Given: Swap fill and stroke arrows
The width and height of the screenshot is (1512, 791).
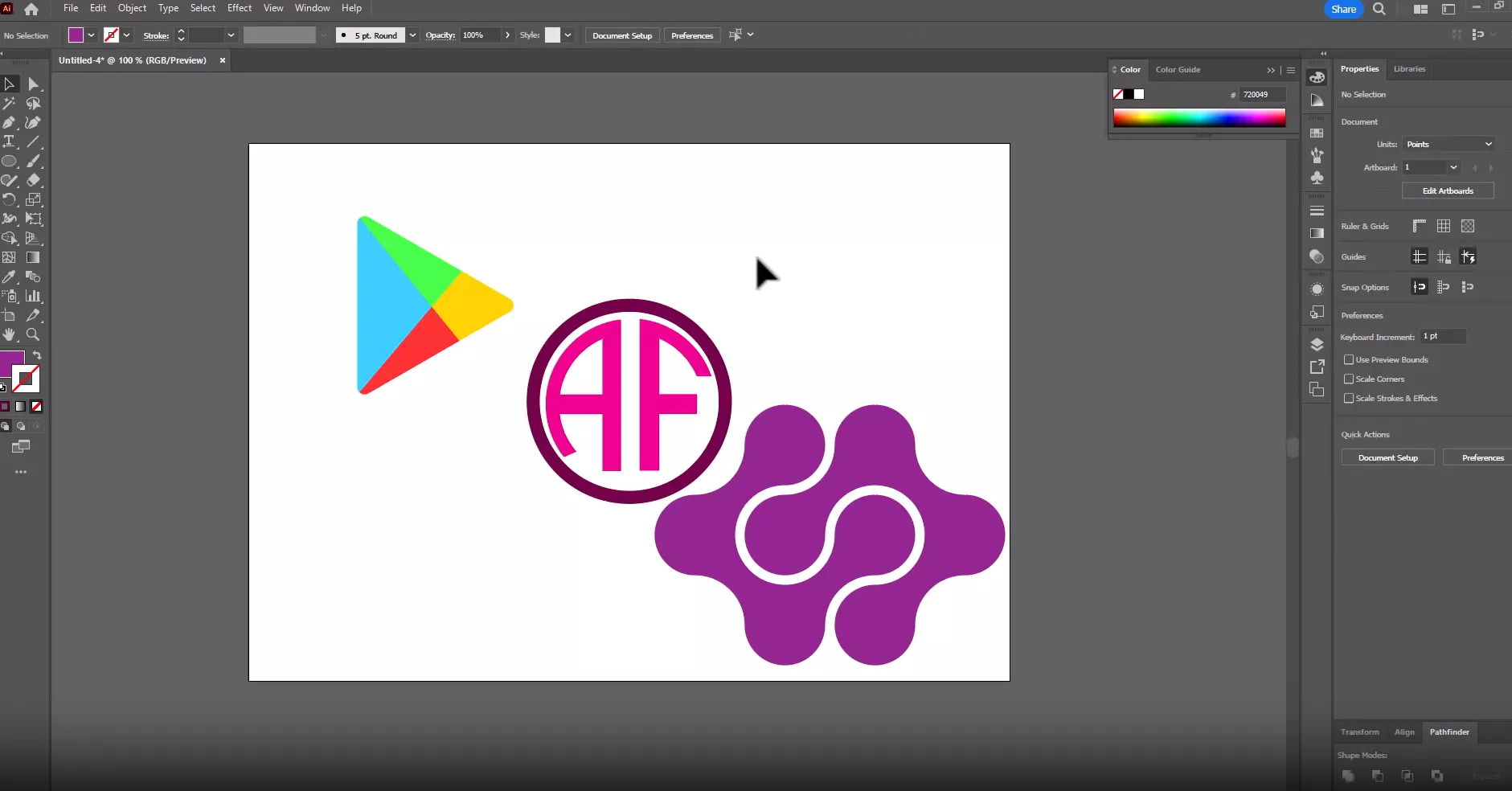Looking at the screenshot, I should 37,355.
